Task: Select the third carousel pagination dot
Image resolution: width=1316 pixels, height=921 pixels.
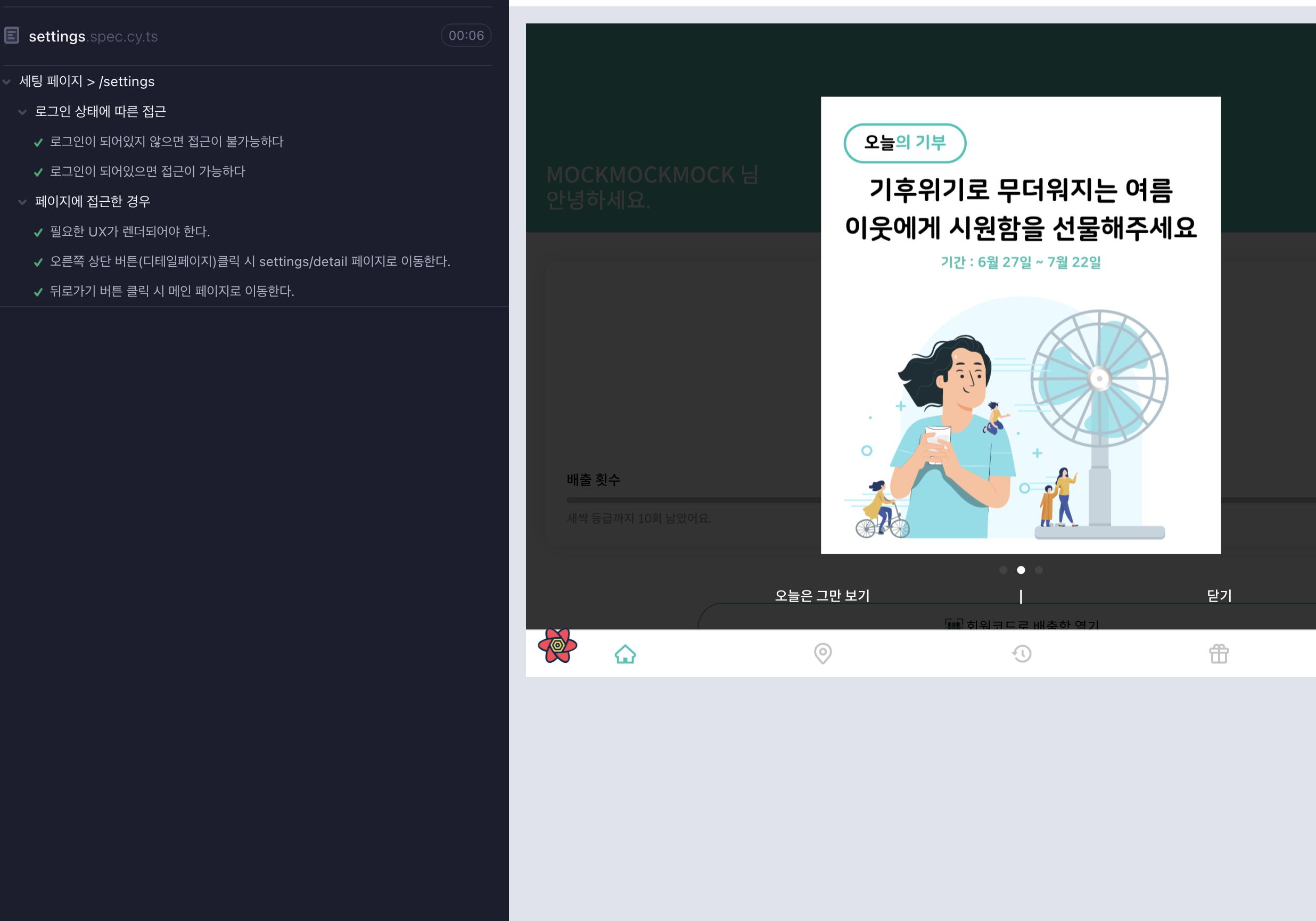Action: pyautogui.click(x=1039, y=570)
